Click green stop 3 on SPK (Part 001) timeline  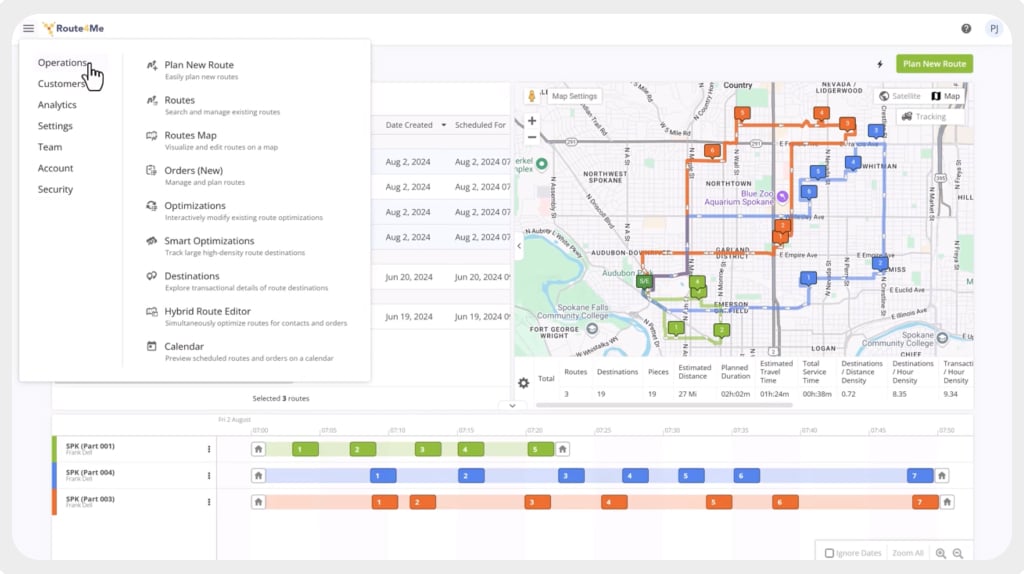tap(428, 449)
